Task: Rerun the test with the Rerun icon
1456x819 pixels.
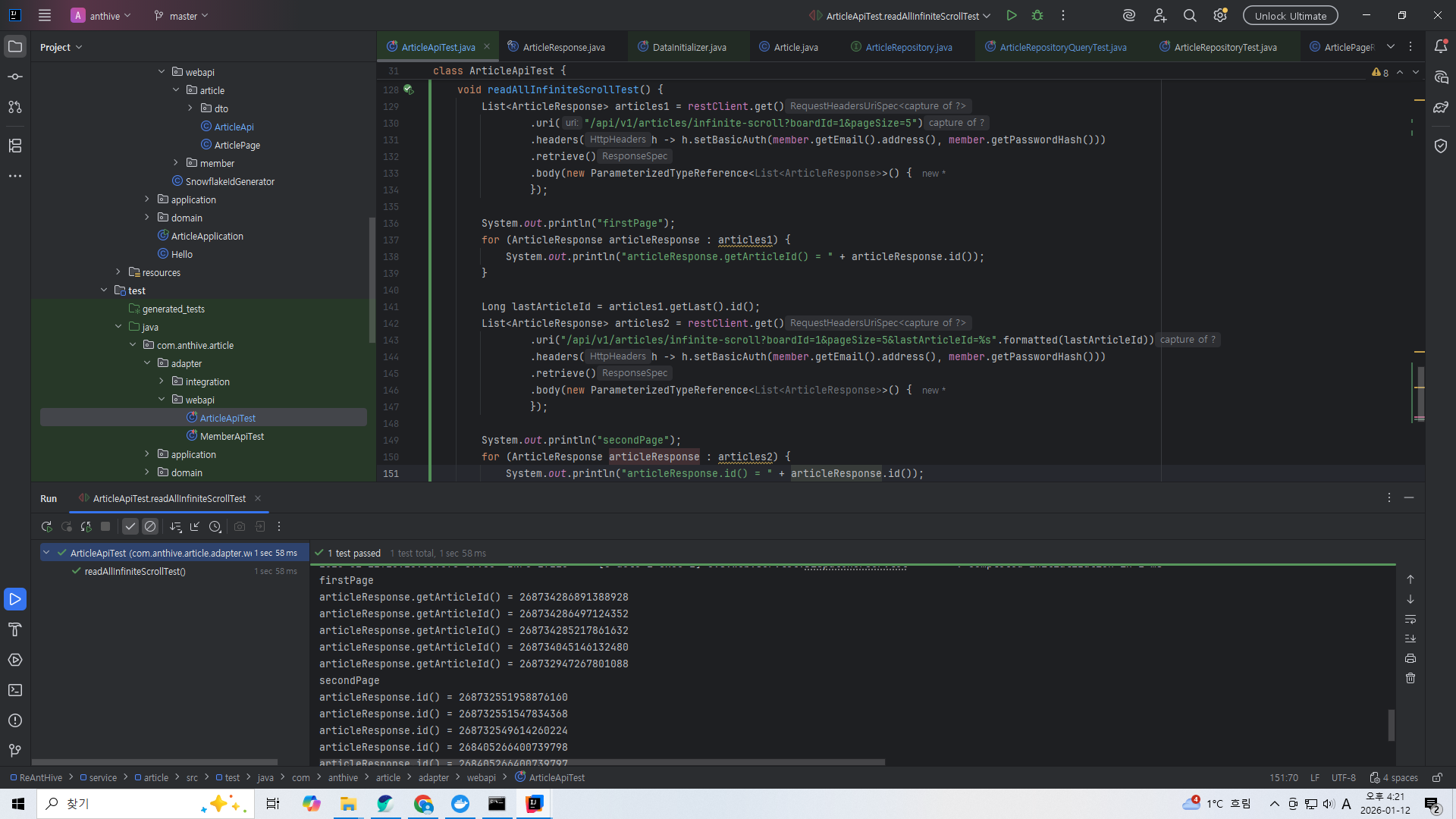Action: tap(46, 526)
